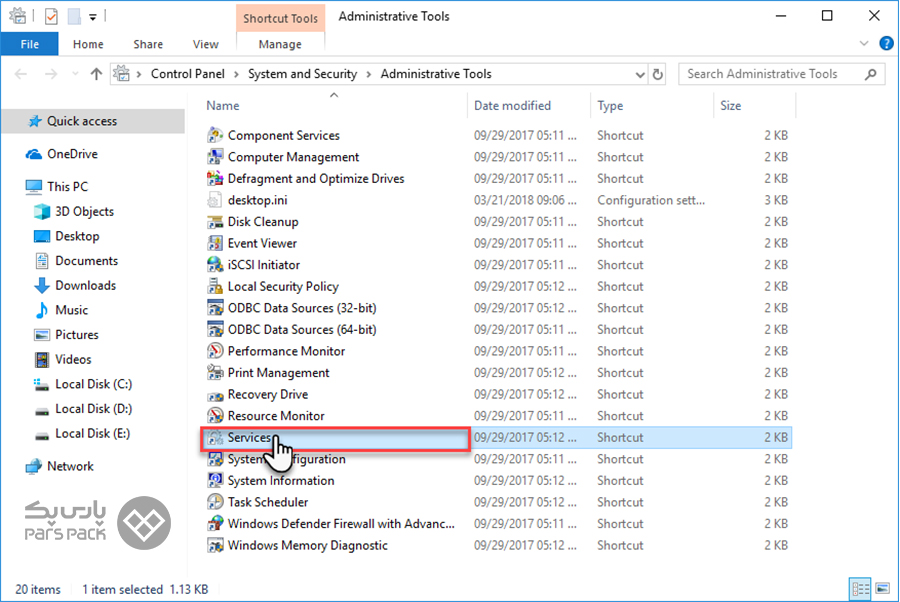Screen dimensions: 900x602
Task: Open the File menu
Action: 30,44
